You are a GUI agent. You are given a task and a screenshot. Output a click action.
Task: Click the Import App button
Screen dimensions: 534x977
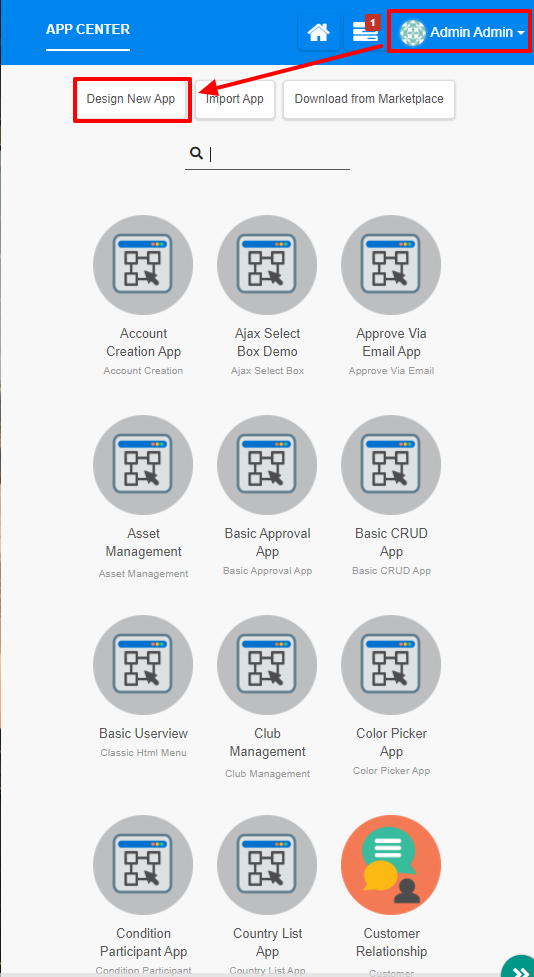pos(235,99)
